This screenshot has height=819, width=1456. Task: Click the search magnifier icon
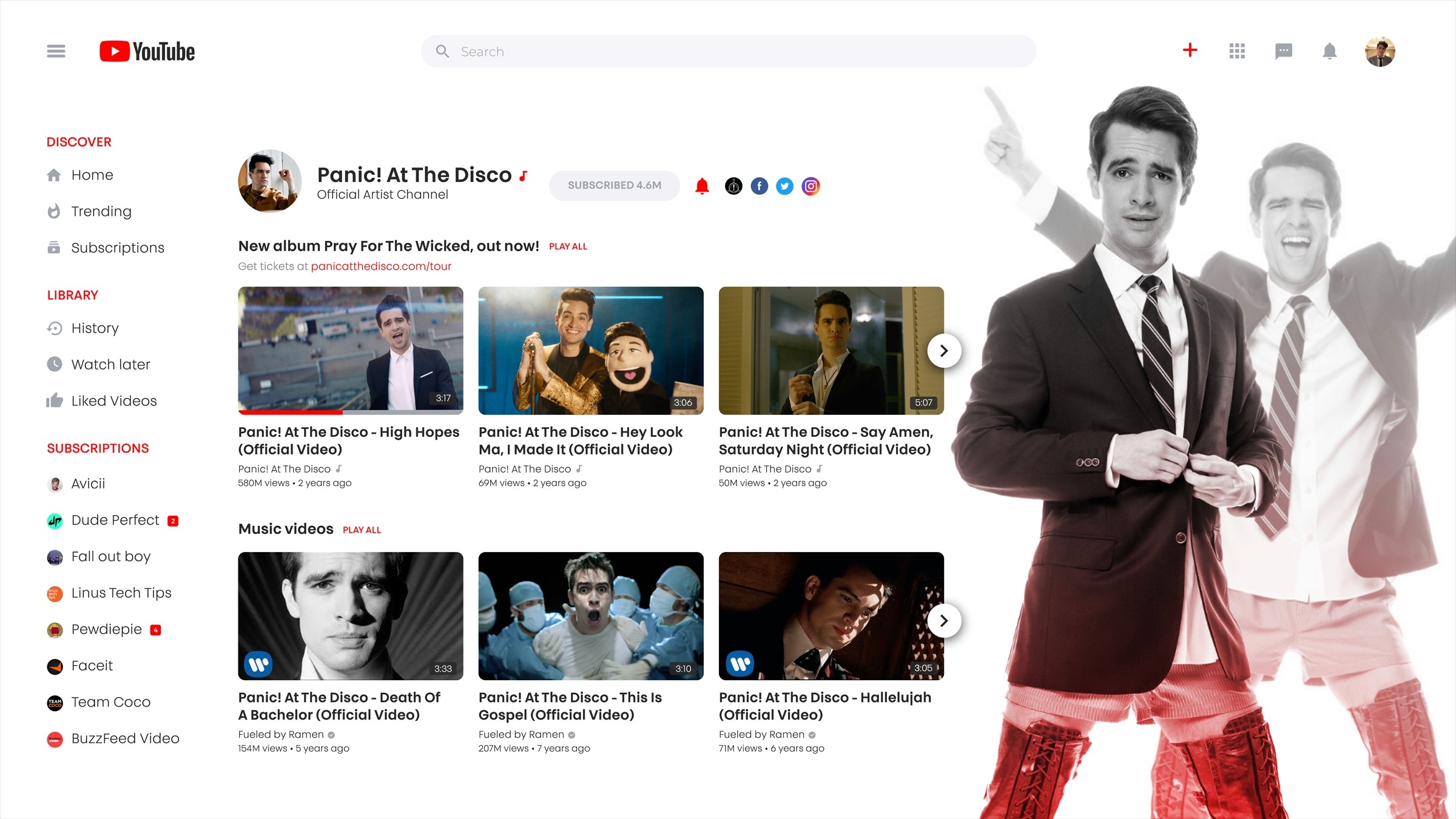(443, 52)
